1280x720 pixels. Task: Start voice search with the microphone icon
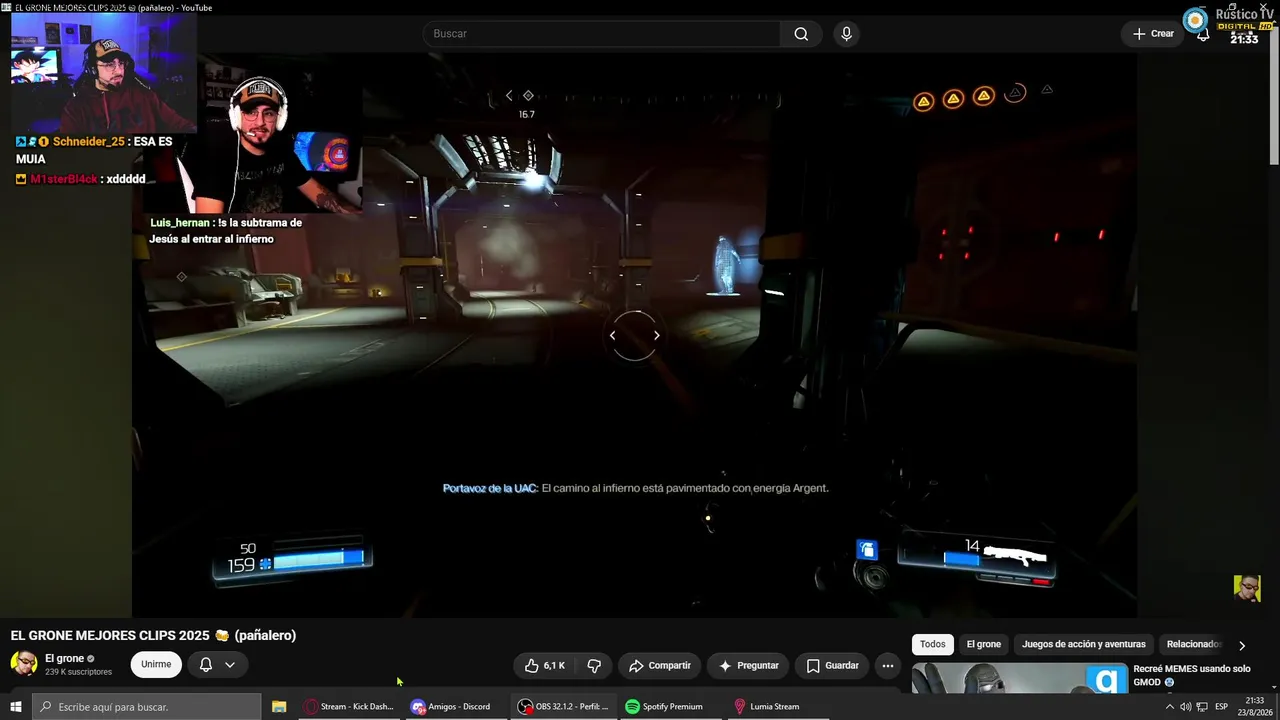[x=847, y=34]
